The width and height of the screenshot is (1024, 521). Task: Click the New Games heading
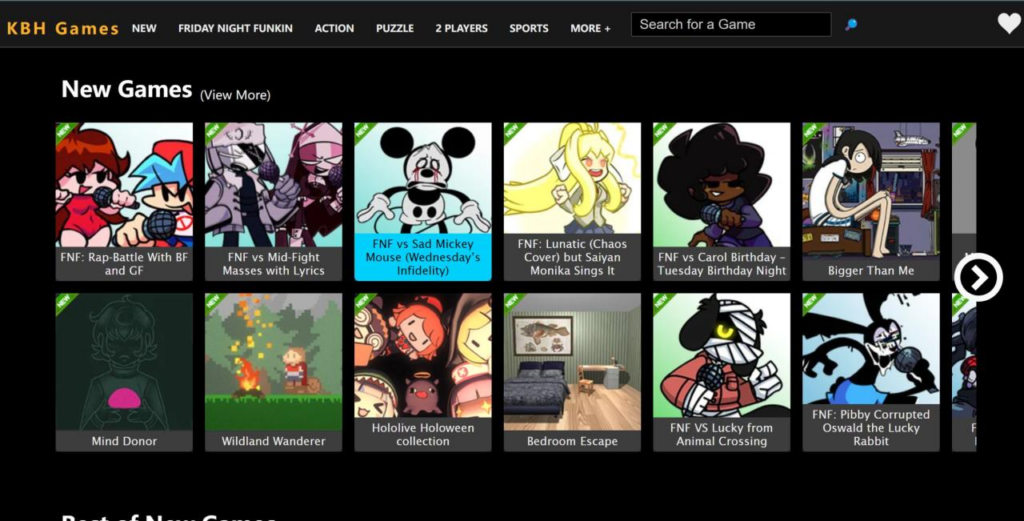[127, 89]
